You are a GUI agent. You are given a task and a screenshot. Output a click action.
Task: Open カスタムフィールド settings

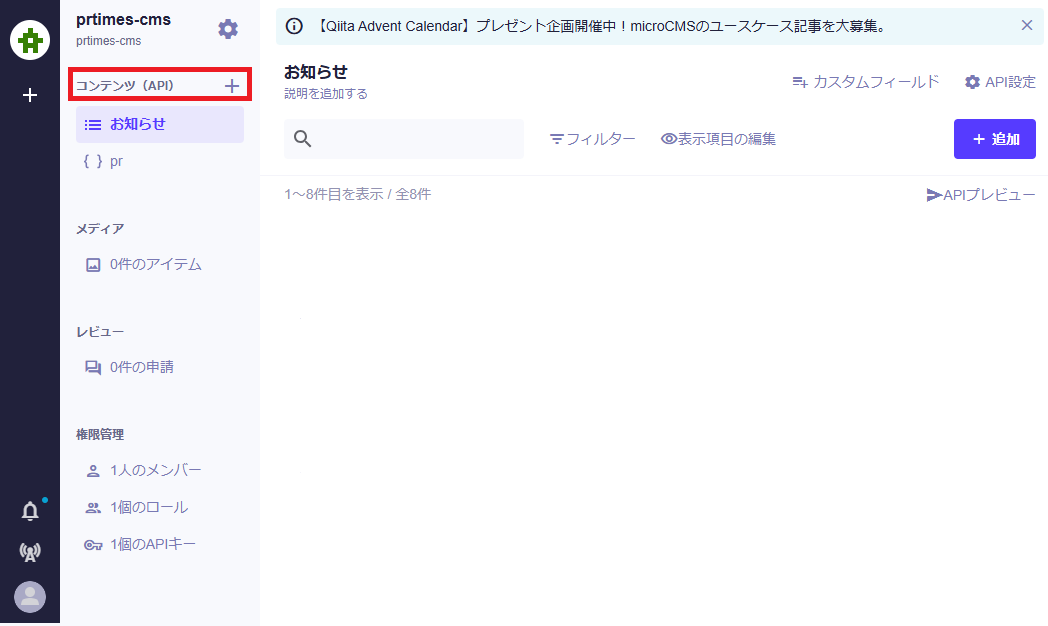(866, 82)
